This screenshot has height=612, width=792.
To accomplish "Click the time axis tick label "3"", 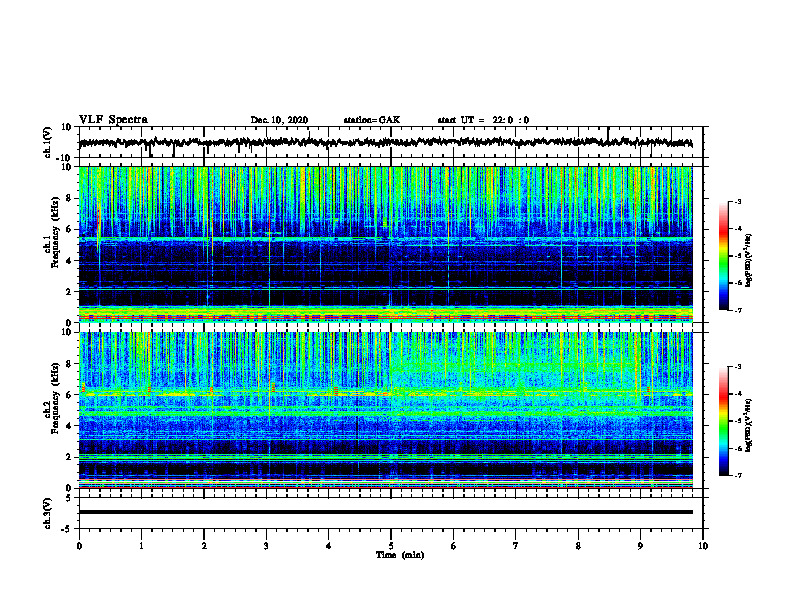I will tap(266, 546).
